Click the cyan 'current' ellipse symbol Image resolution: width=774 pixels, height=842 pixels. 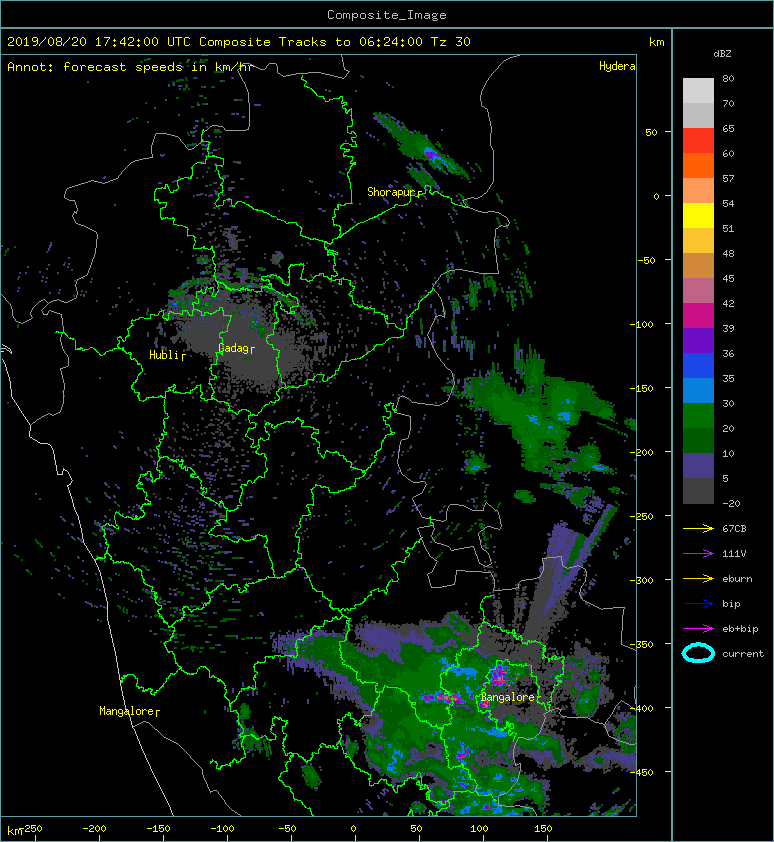click(698, 653)
